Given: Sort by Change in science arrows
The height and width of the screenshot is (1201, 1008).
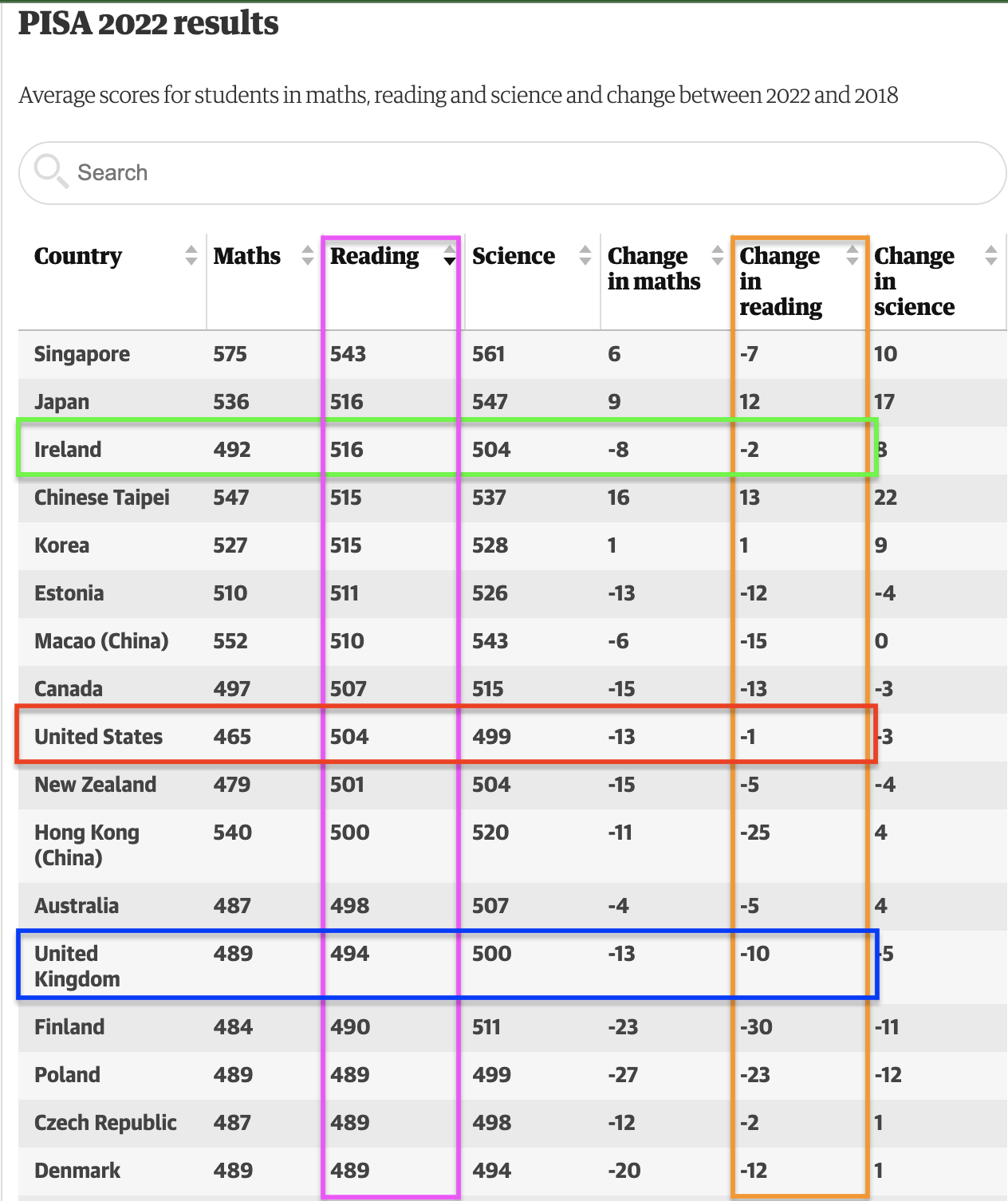Looking at the screenshot, I should click(990, 255).
